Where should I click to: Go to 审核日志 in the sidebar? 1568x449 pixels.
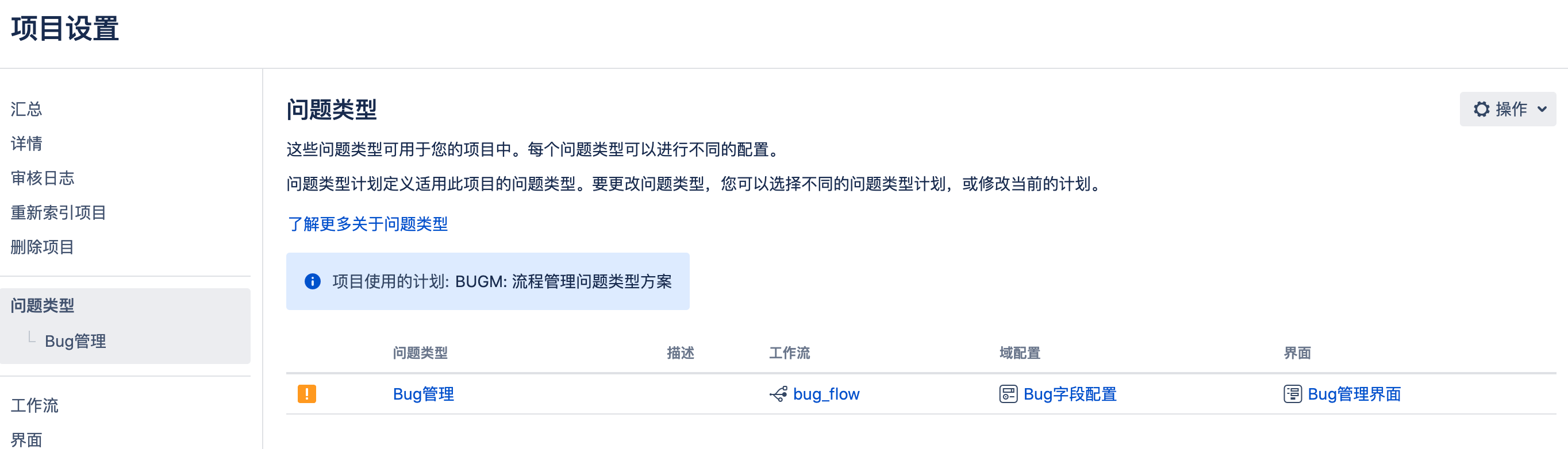42,178
